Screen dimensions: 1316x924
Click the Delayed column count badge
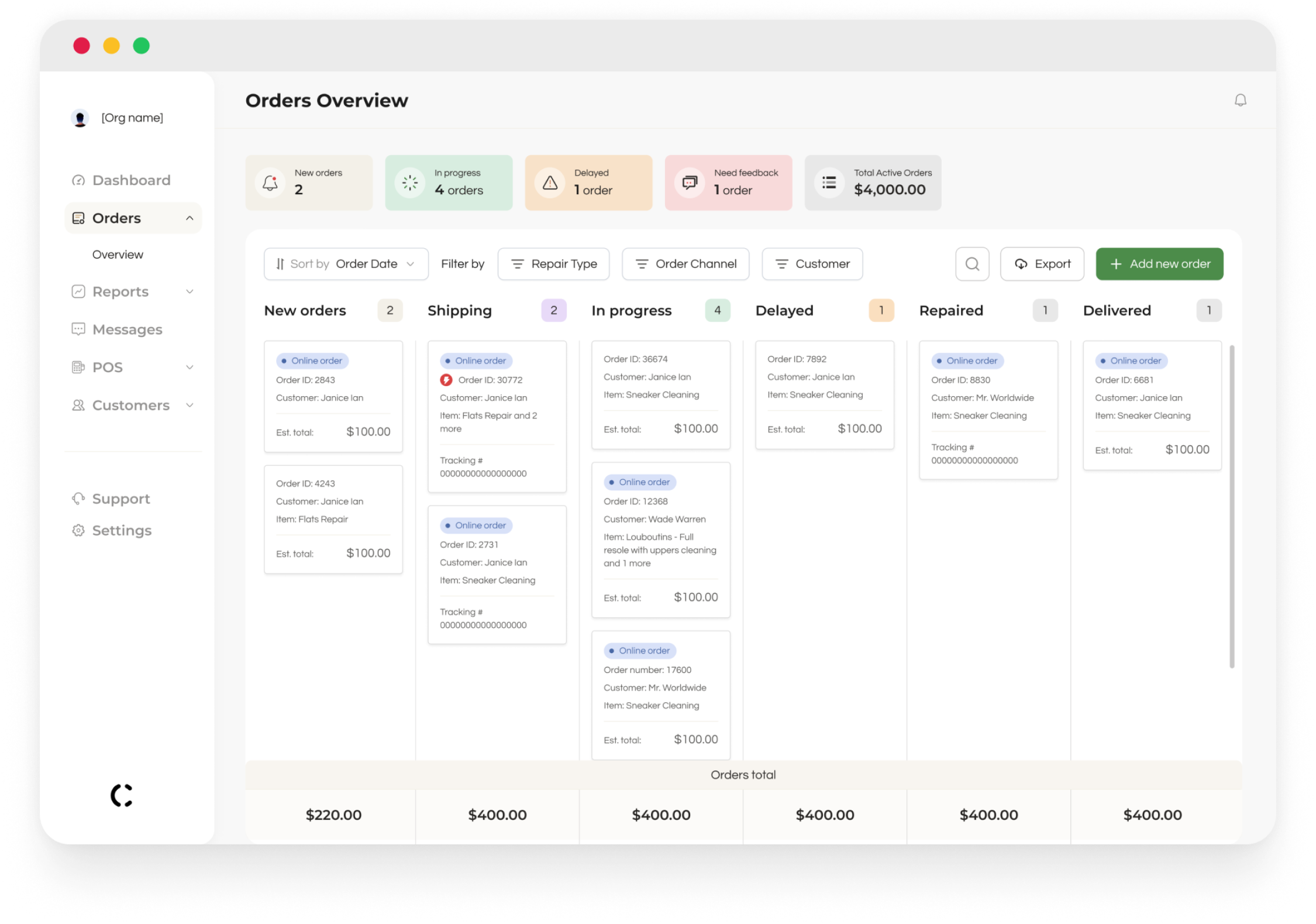pos(881,310)
